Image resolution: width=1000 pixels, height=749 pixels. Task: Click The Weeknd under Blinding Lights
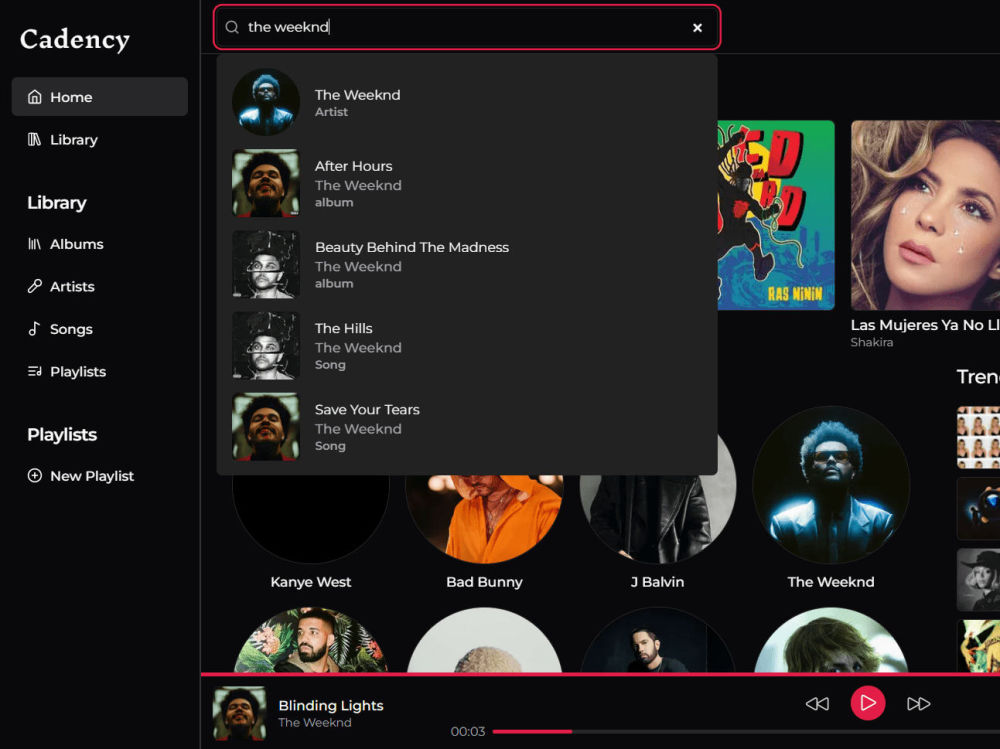[315, 723]
